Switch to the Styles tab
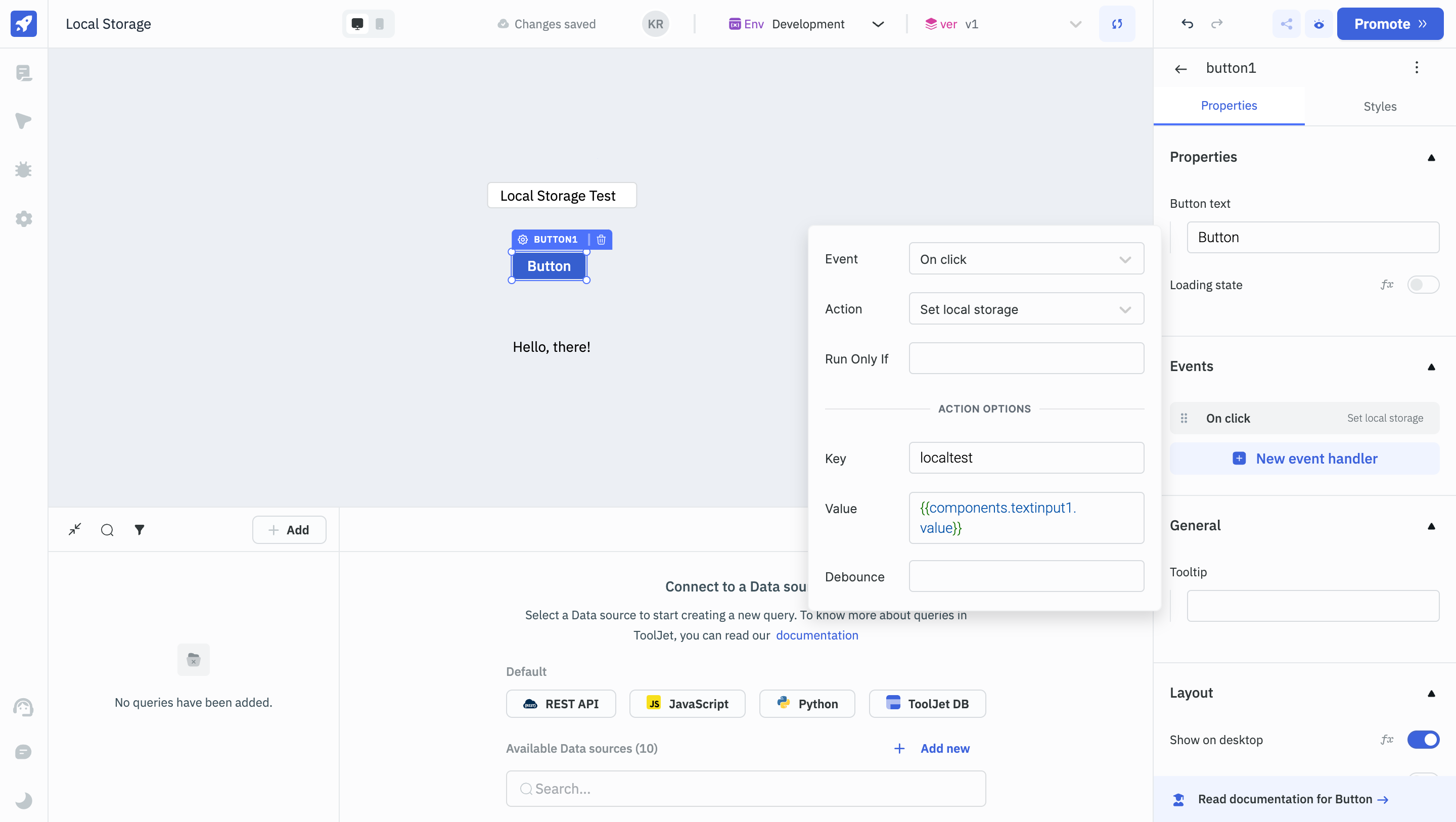Viewport: 1456px width, 822px height. (x=1379, y=106)
